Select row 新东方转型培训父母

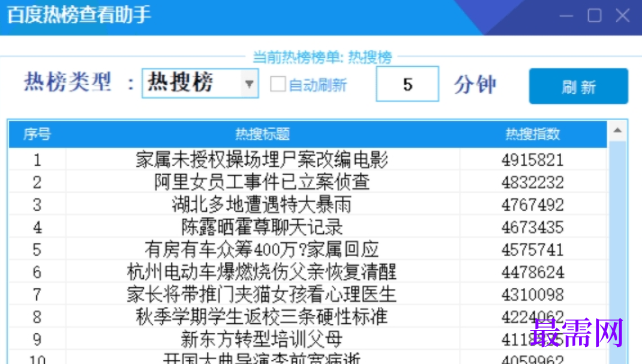[x=308, y=339]
